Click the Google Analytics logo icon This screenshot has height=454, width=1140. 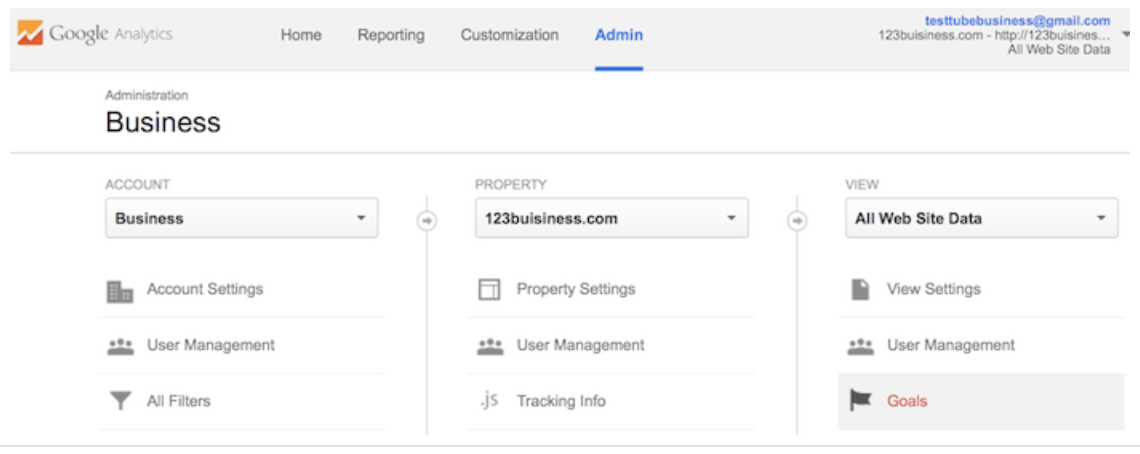pos(29,34)
